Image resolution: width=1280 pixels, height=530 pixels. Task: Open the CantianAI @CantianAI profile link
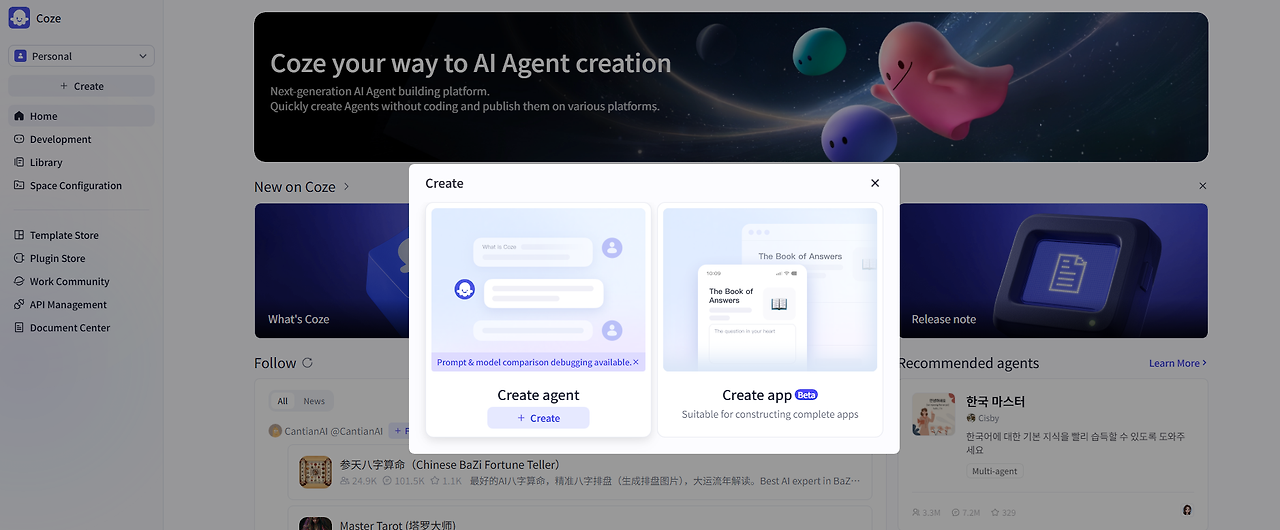pyautogui.click(x=334, y=431)
